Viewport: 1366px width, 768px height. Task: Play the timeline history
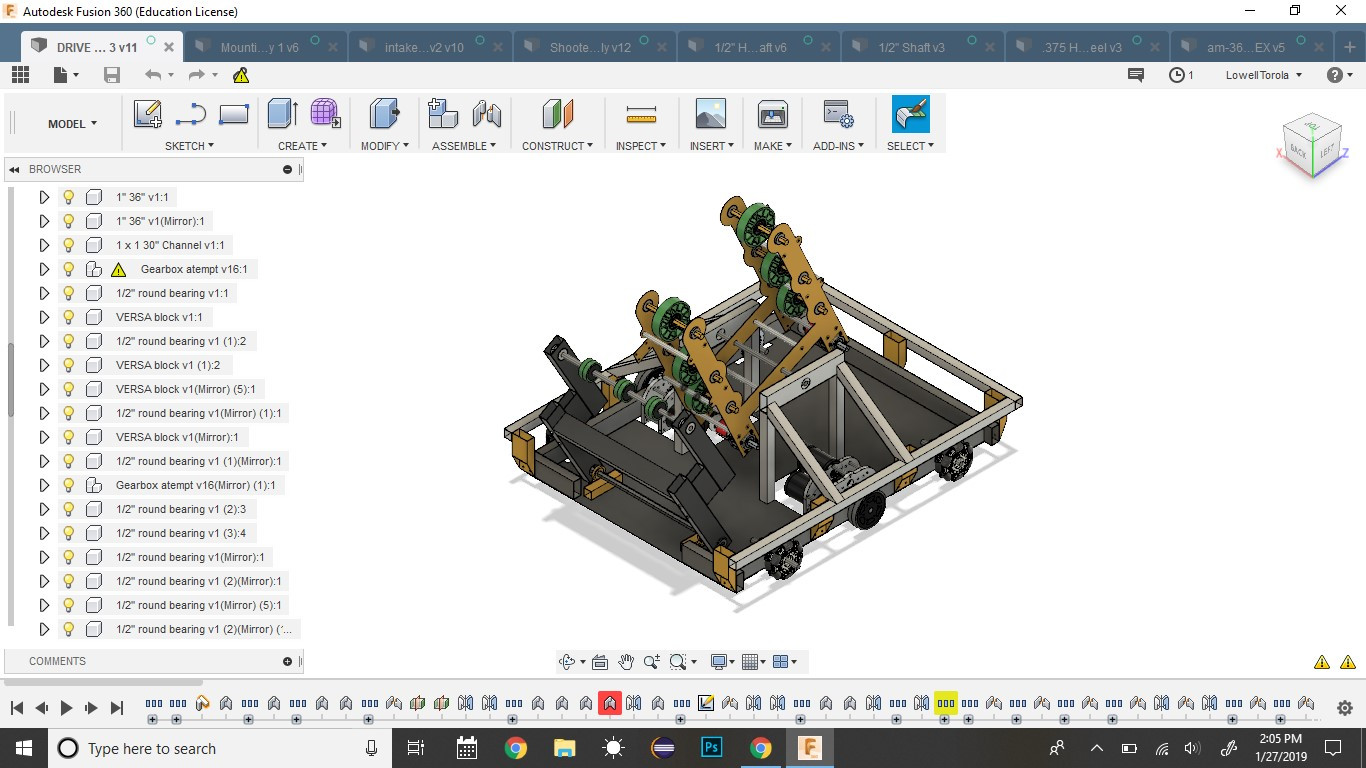[66, 708]
